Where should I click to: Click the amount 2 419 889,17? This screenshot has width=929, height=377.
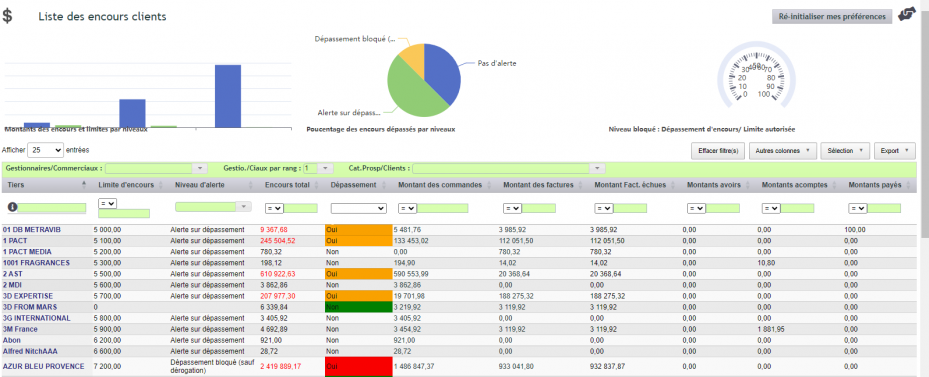click(x=281, y=366)
